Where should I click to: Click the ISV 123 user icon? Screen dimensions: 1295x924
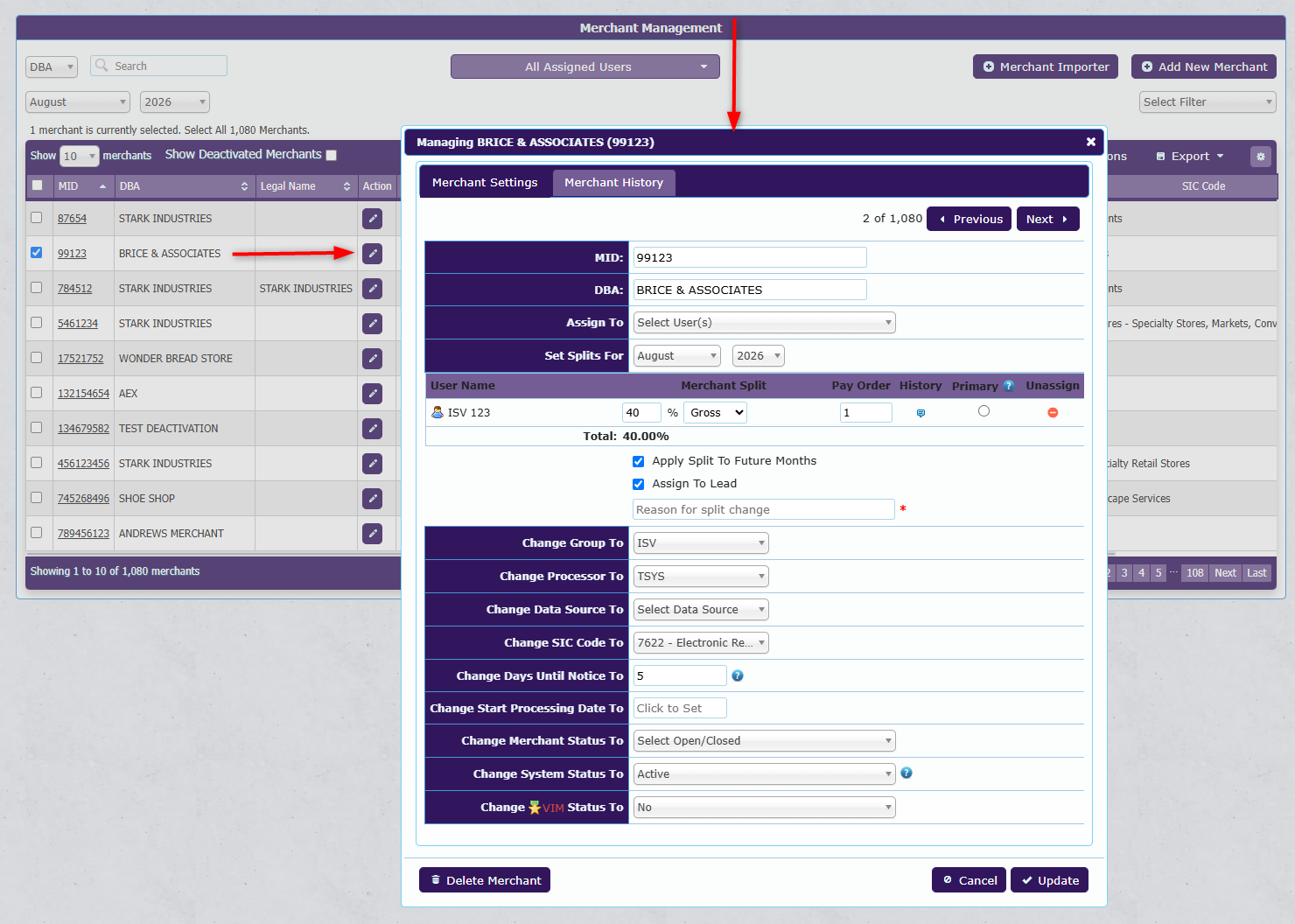[x=437, y=412]
